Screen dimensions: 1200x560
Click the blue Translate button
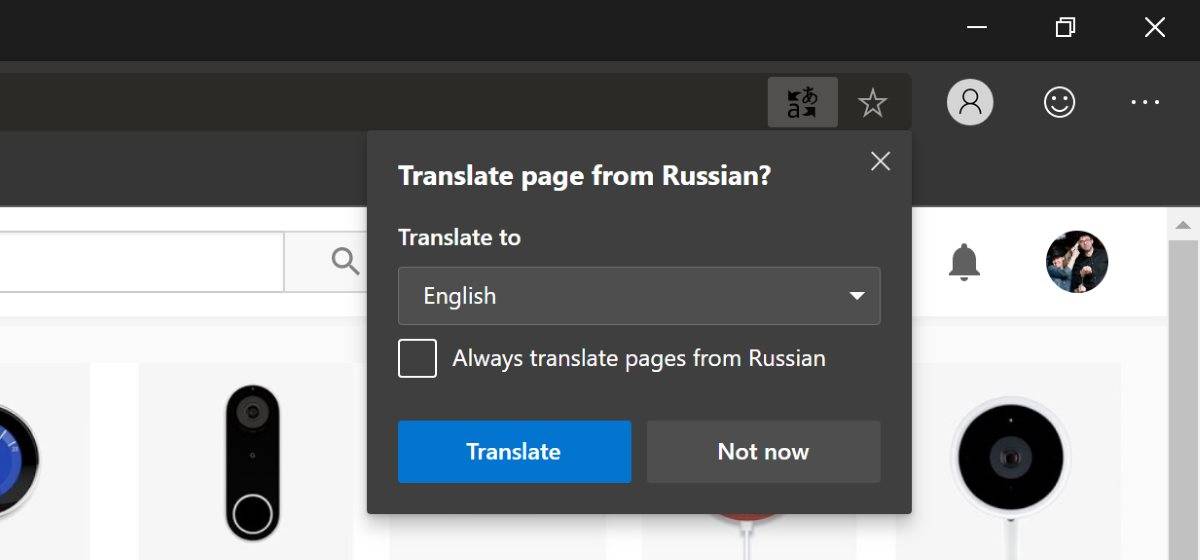point(514,452)
